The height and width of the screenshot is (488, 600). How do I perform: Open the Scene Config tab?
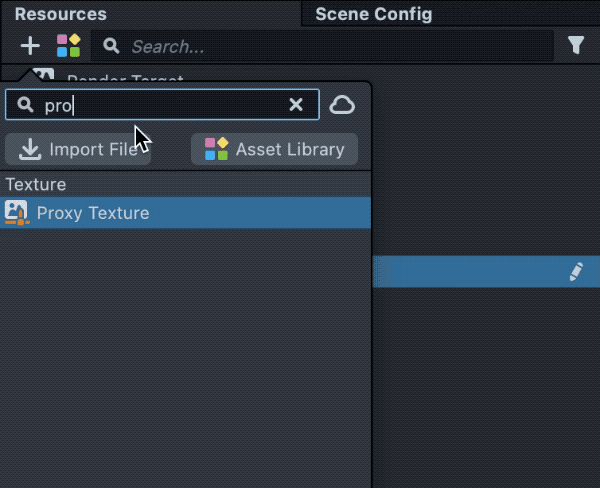(373, 14)
